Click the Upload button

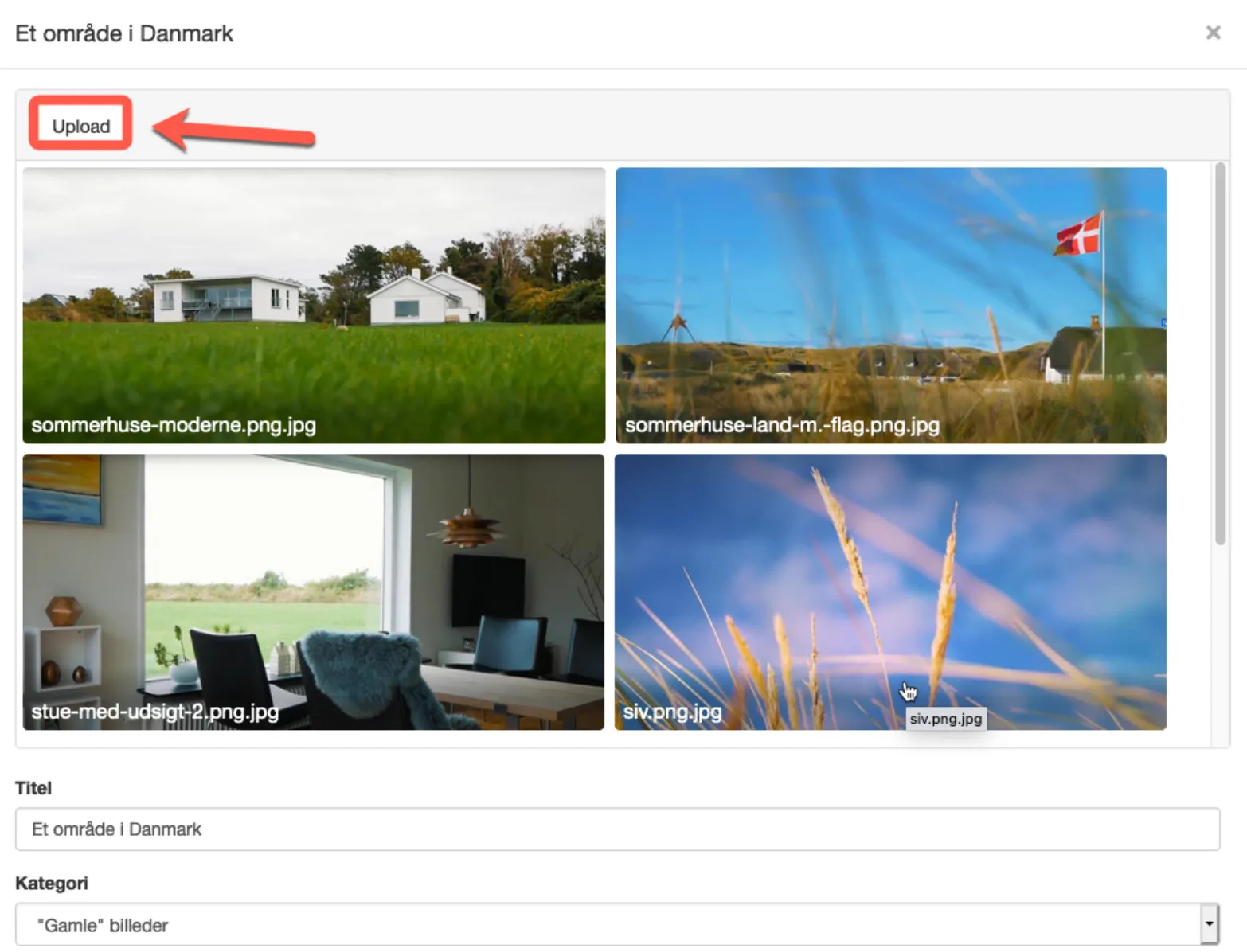coord(81,126)
